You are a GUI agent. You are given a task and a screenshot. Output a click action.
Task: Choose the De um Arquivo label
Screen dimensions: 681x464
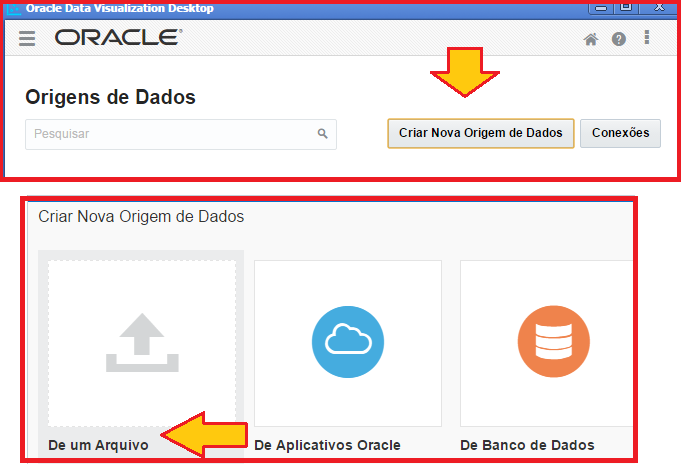[x=98, y=445]
